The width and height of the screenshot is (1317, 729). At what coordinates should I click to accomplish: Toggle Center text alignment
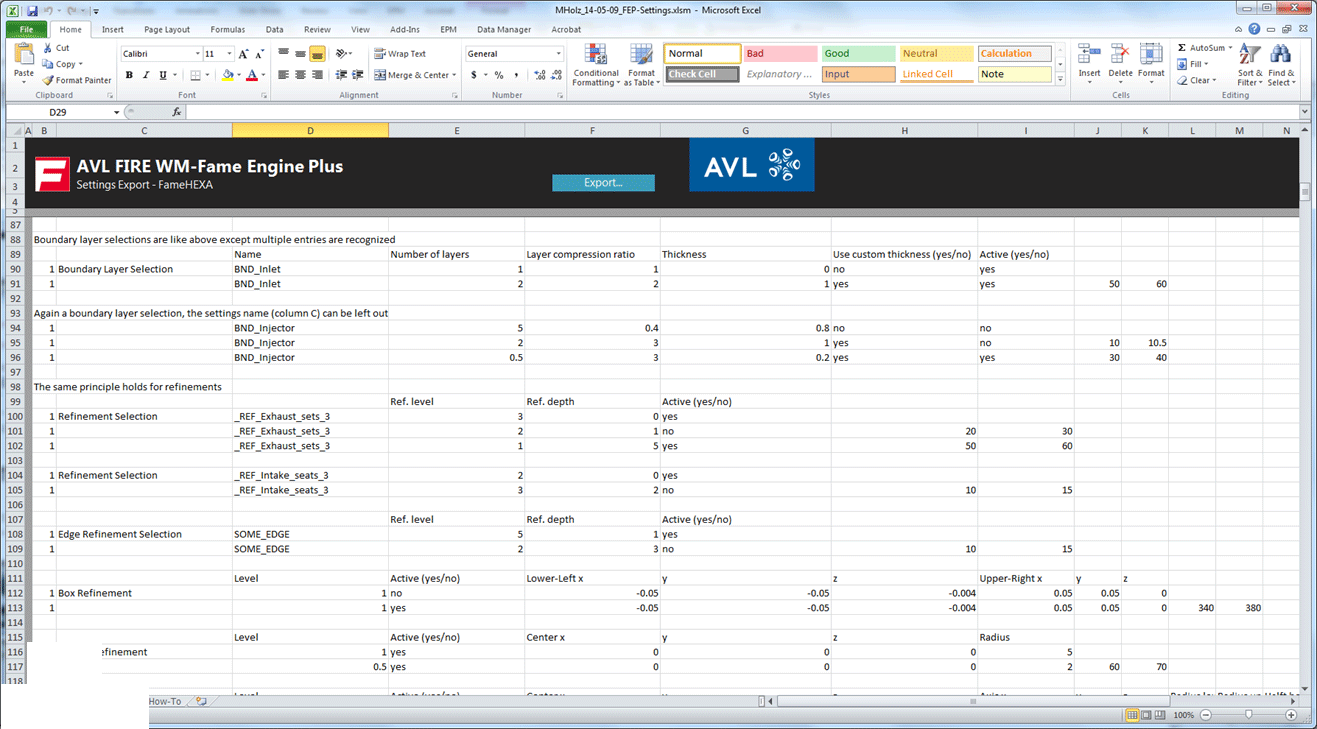[300, 75]
